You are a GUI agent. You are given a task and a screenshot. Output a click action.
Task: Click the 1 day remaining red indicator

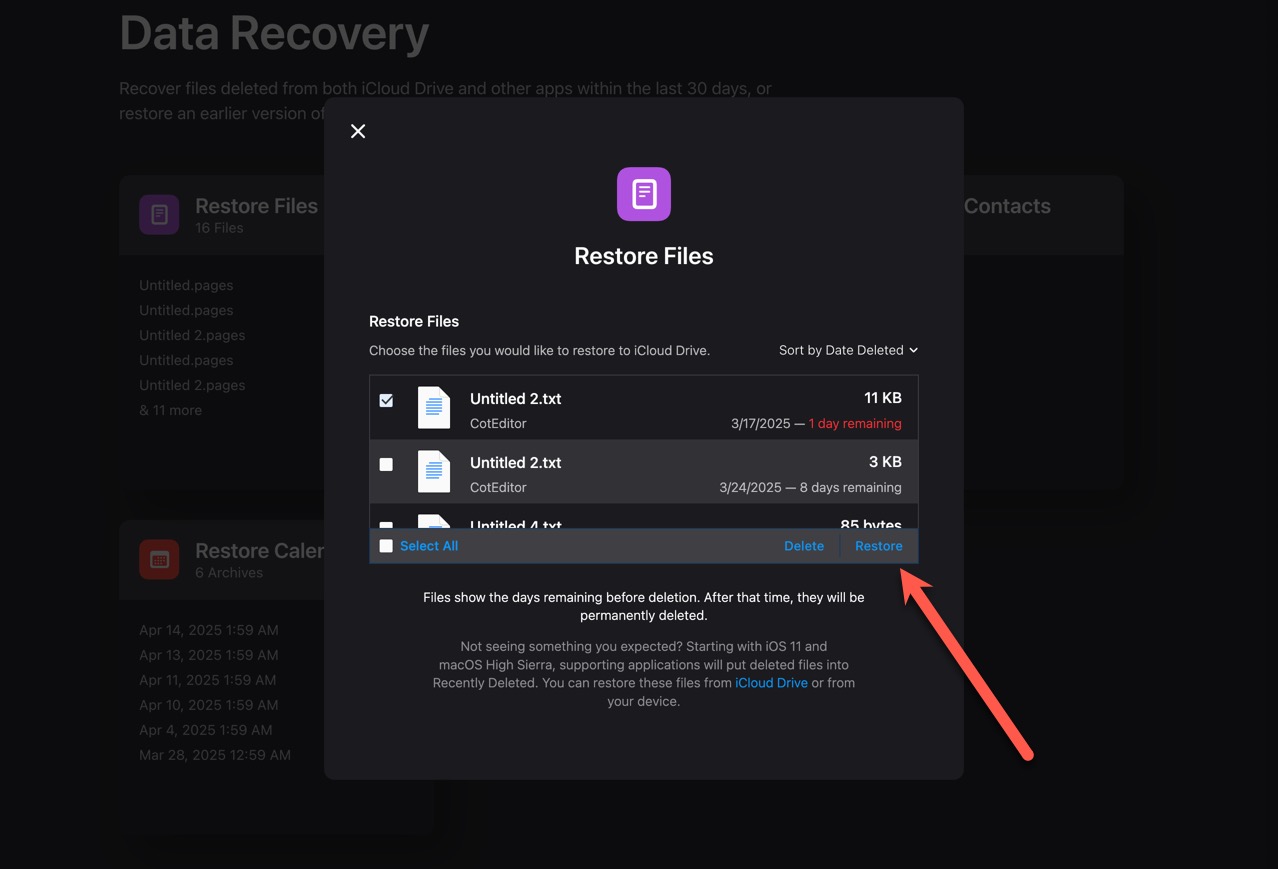pyautogui.click(x=855, y=423)
